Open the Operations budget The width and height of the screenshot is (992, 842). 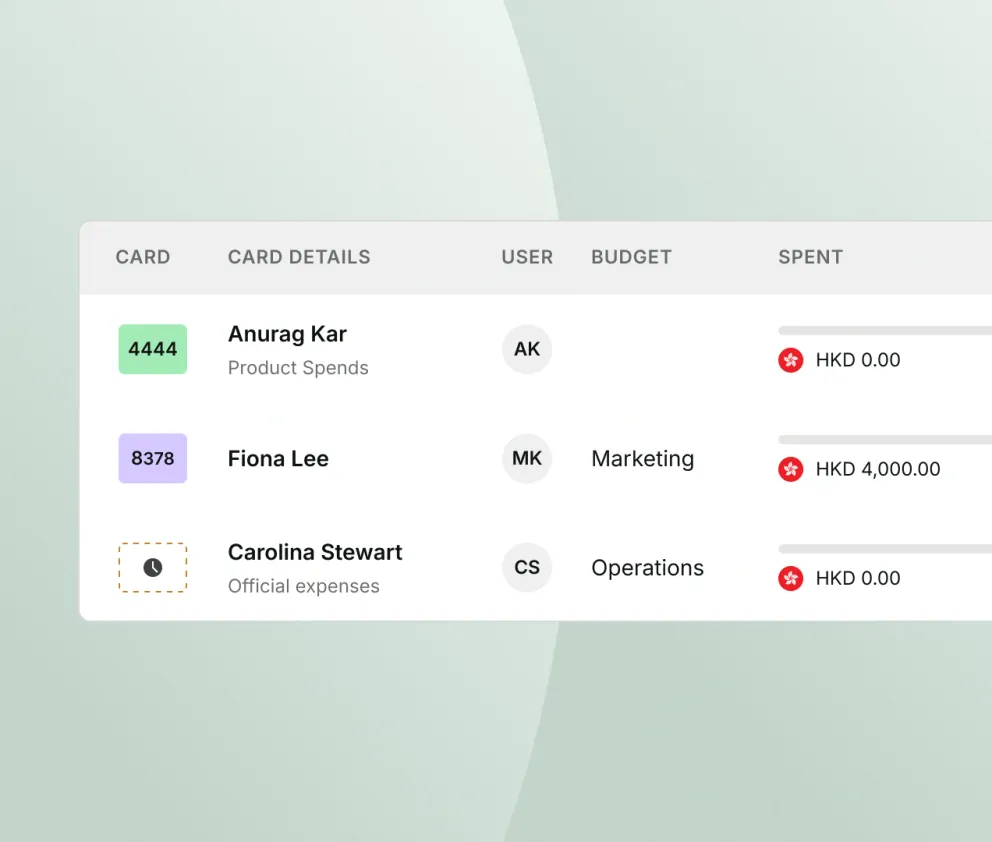pos(647,568)
